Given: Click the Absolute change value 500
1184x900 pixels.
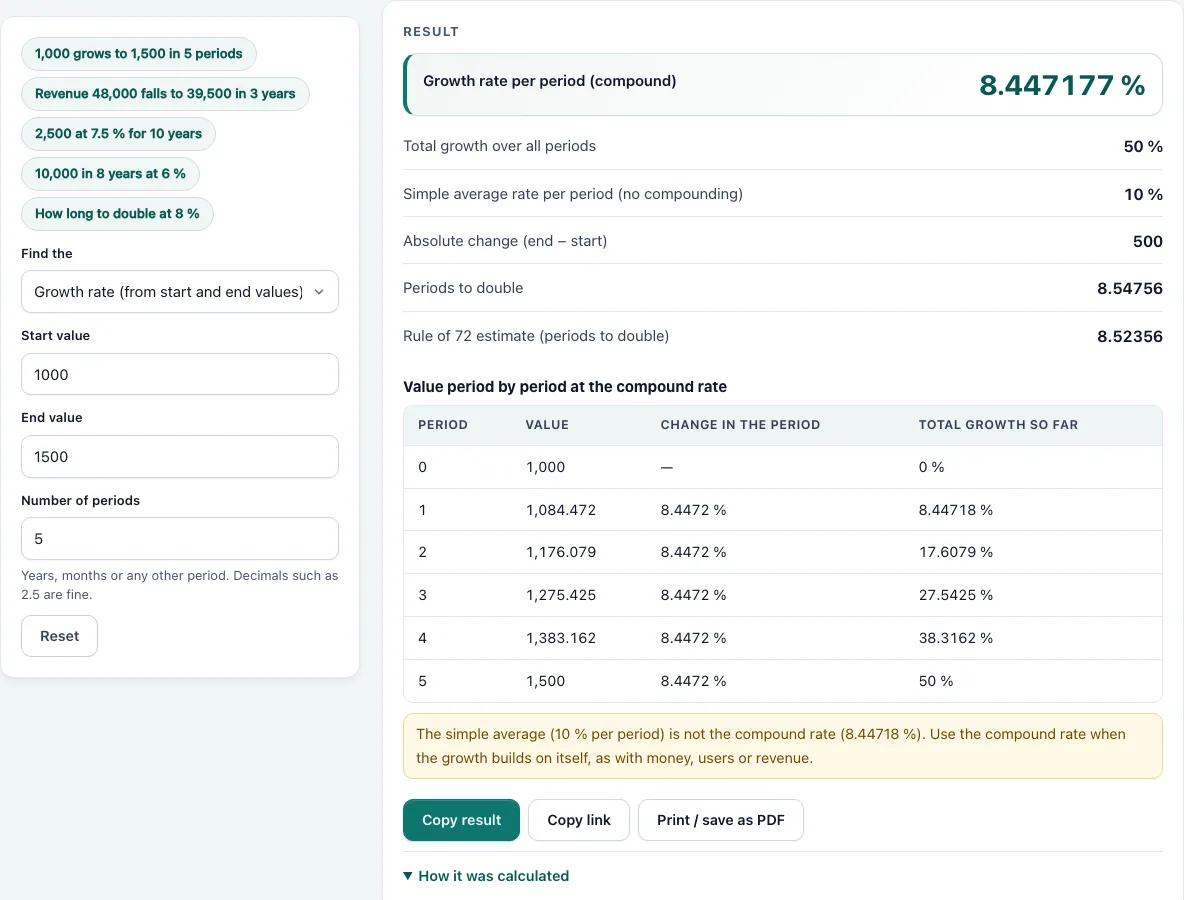Looking at the screenshot, I should click(1148, 242).
